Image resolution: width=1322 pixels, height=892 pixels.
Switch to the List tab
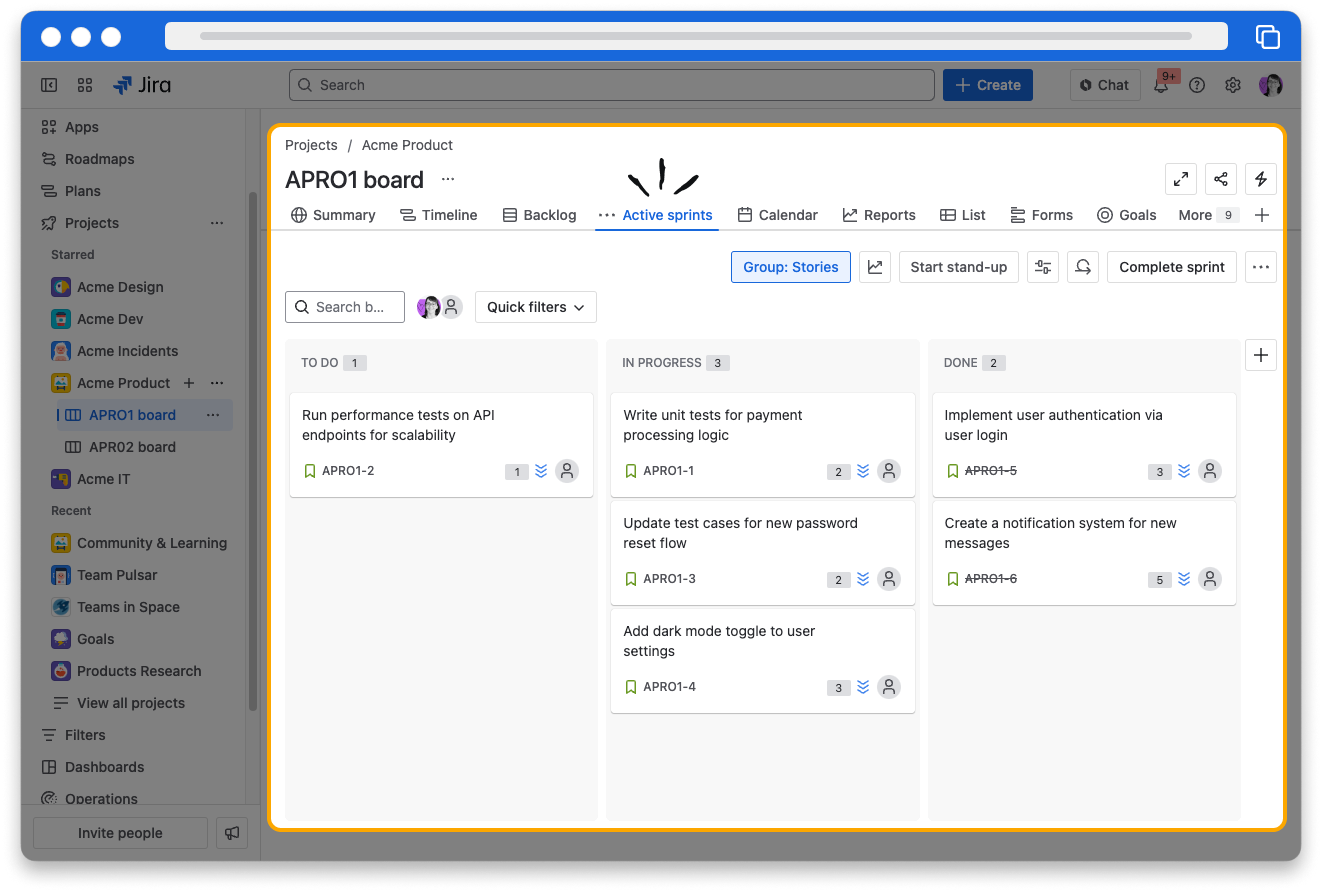pos(963,215)
